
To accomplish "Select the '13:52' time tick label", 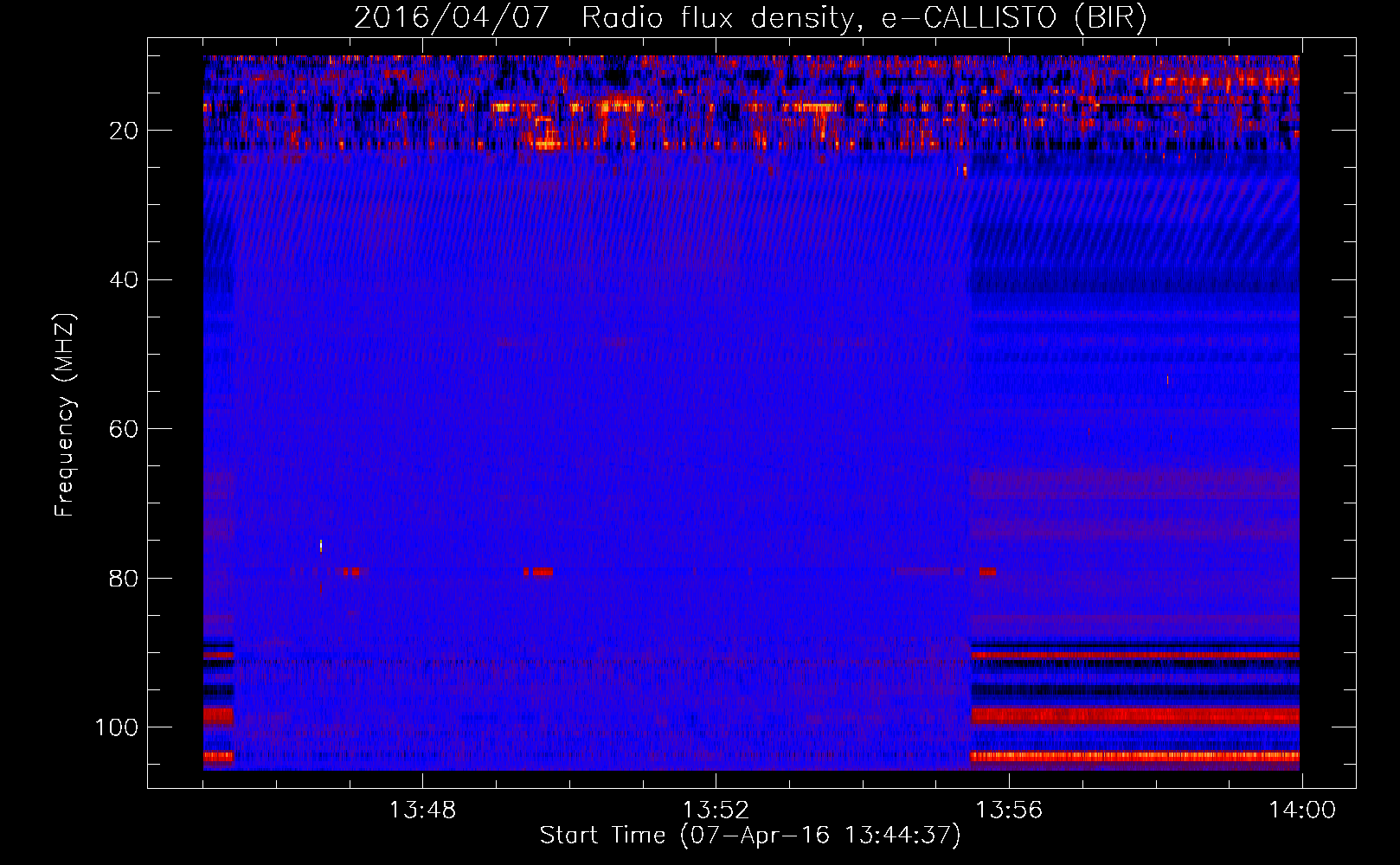I will (716, 811).
